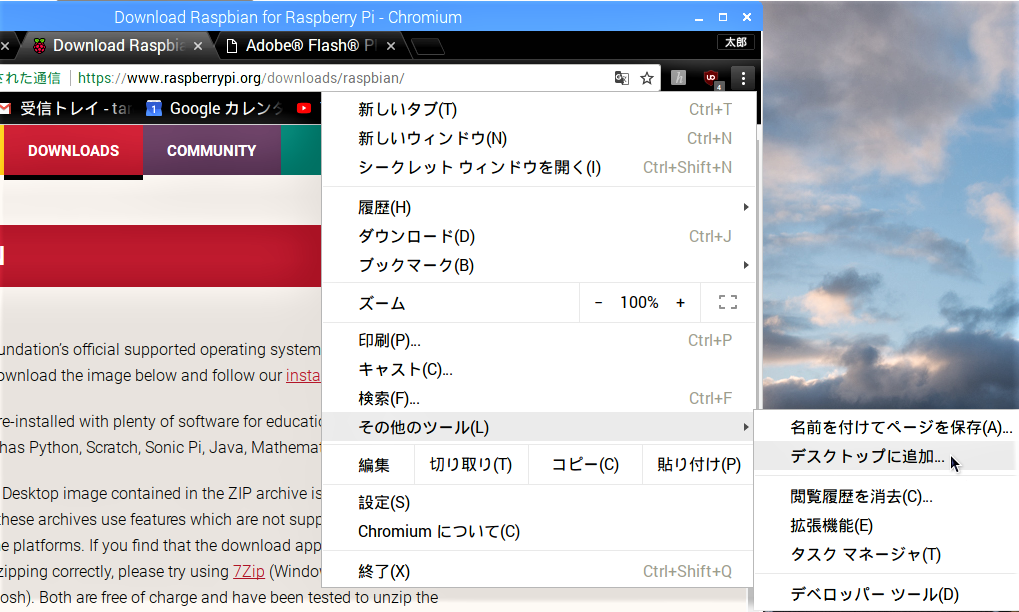Expand the ブックマーク(B) submenu

539,265
